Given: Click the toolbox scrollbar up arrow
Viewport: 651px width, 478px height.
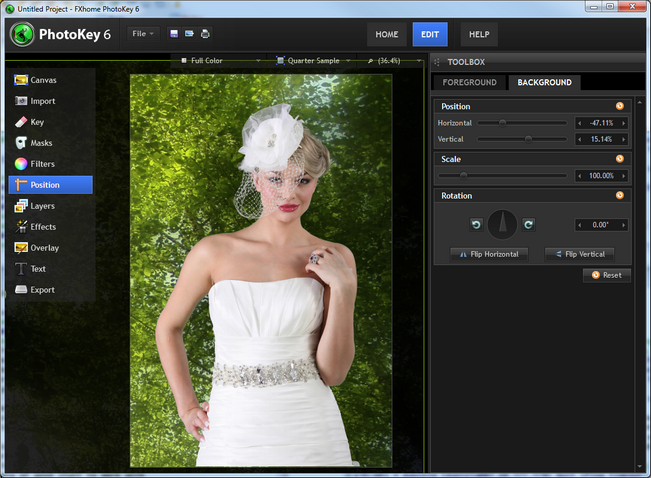Looking at the screenshot, I should click(639, 102).
